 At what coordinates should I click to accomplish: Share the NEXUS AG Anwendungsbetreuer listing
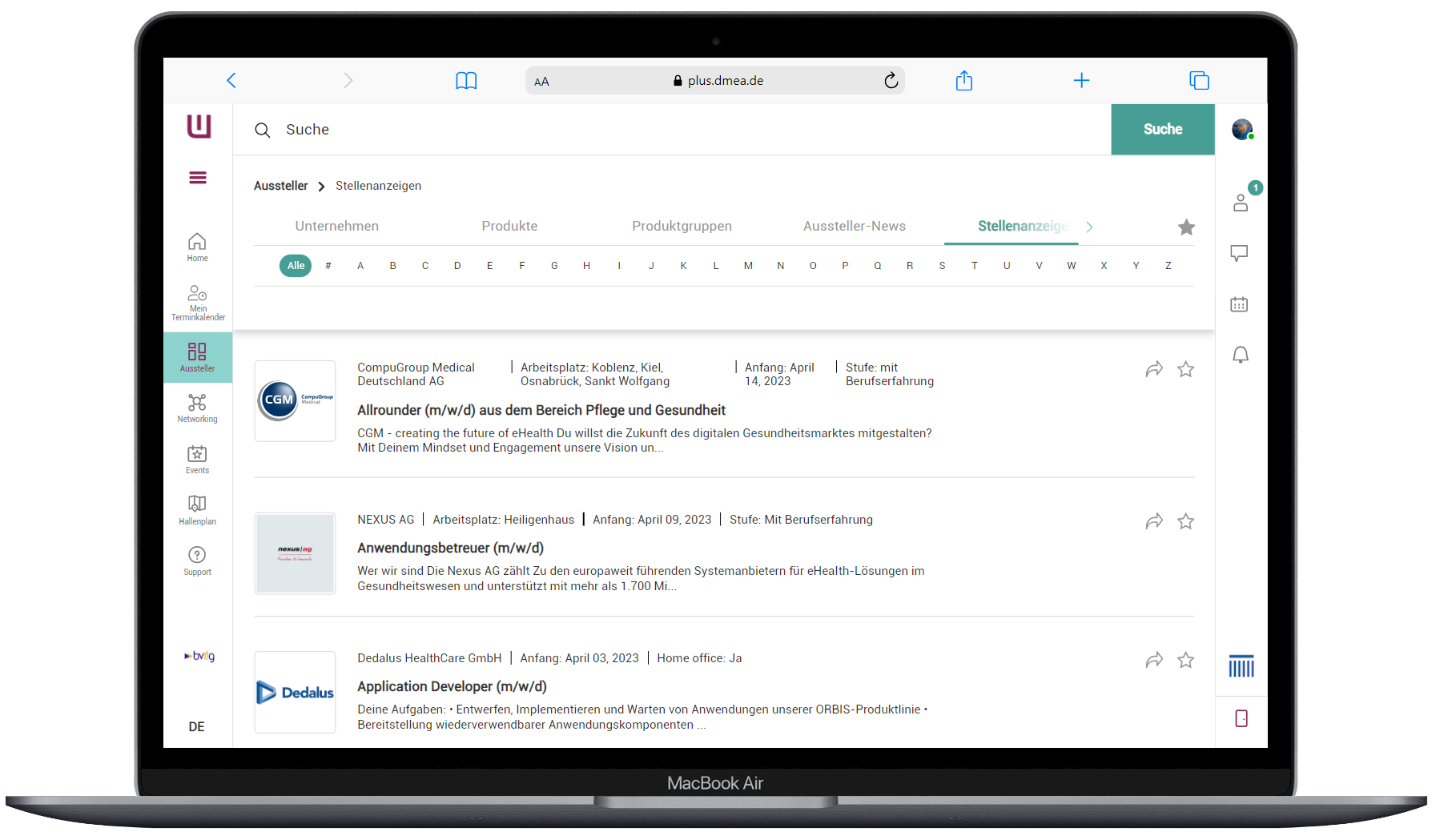click(1153, 522)
